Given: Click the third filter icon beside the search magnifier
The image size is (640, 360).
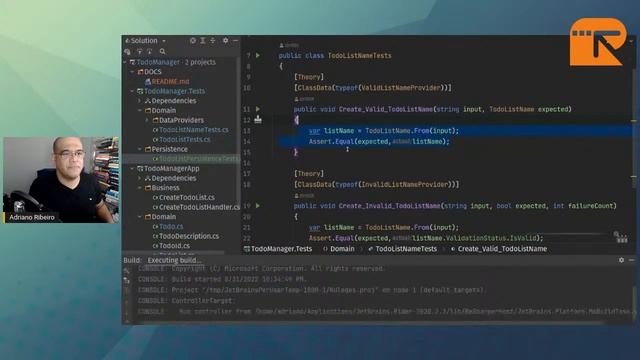Looking at the screenshot, I should click(149, 51).
